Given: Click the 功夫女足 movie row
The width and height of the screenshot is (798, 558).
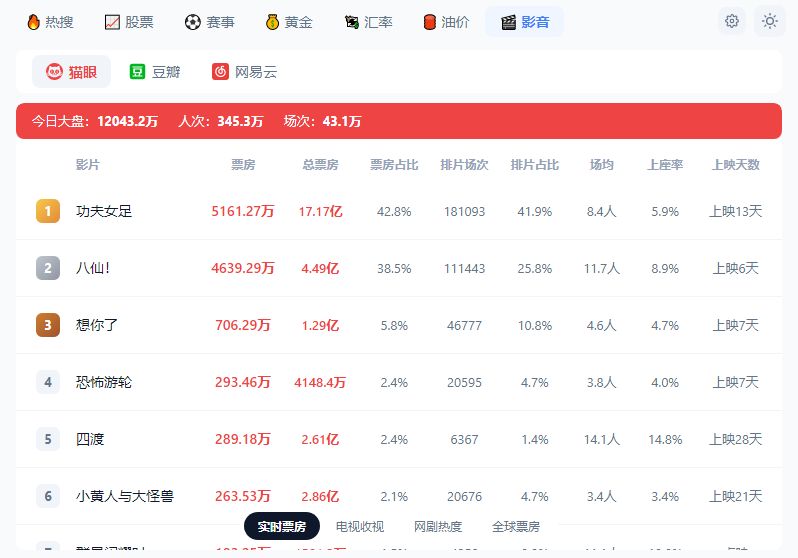Looking at the screenshot, I should [x=399, y=211].
